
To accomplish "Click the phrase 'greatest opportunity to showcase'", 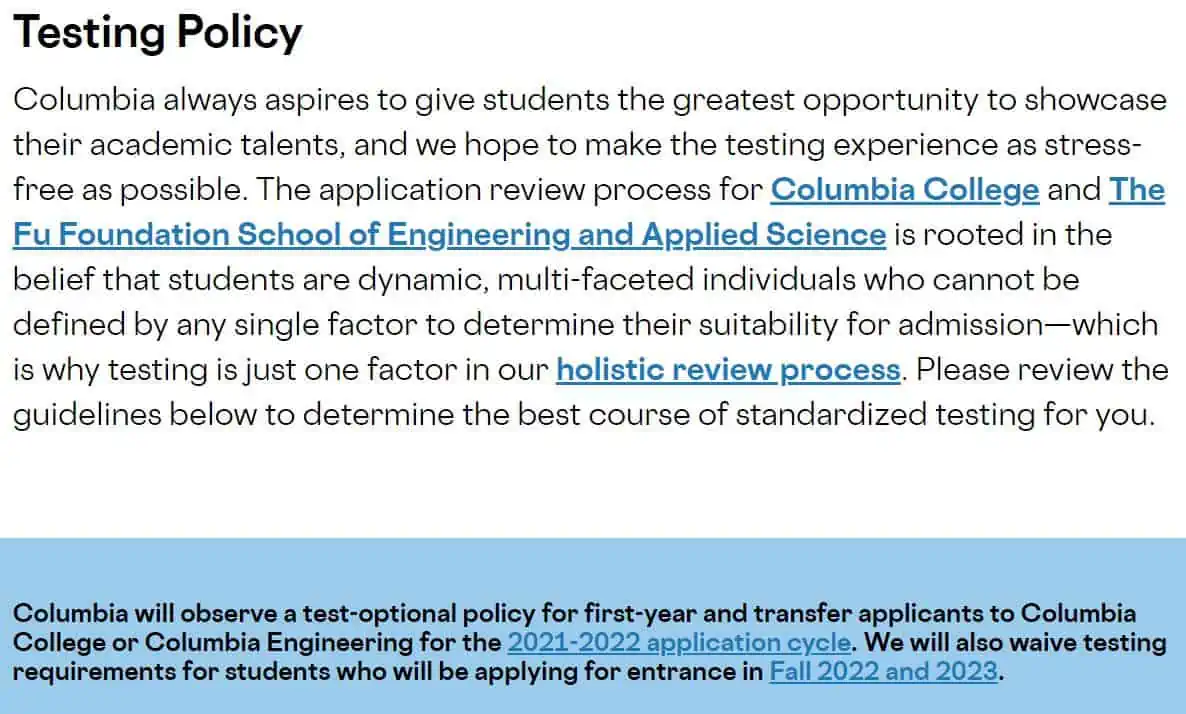I will point(919,100).
